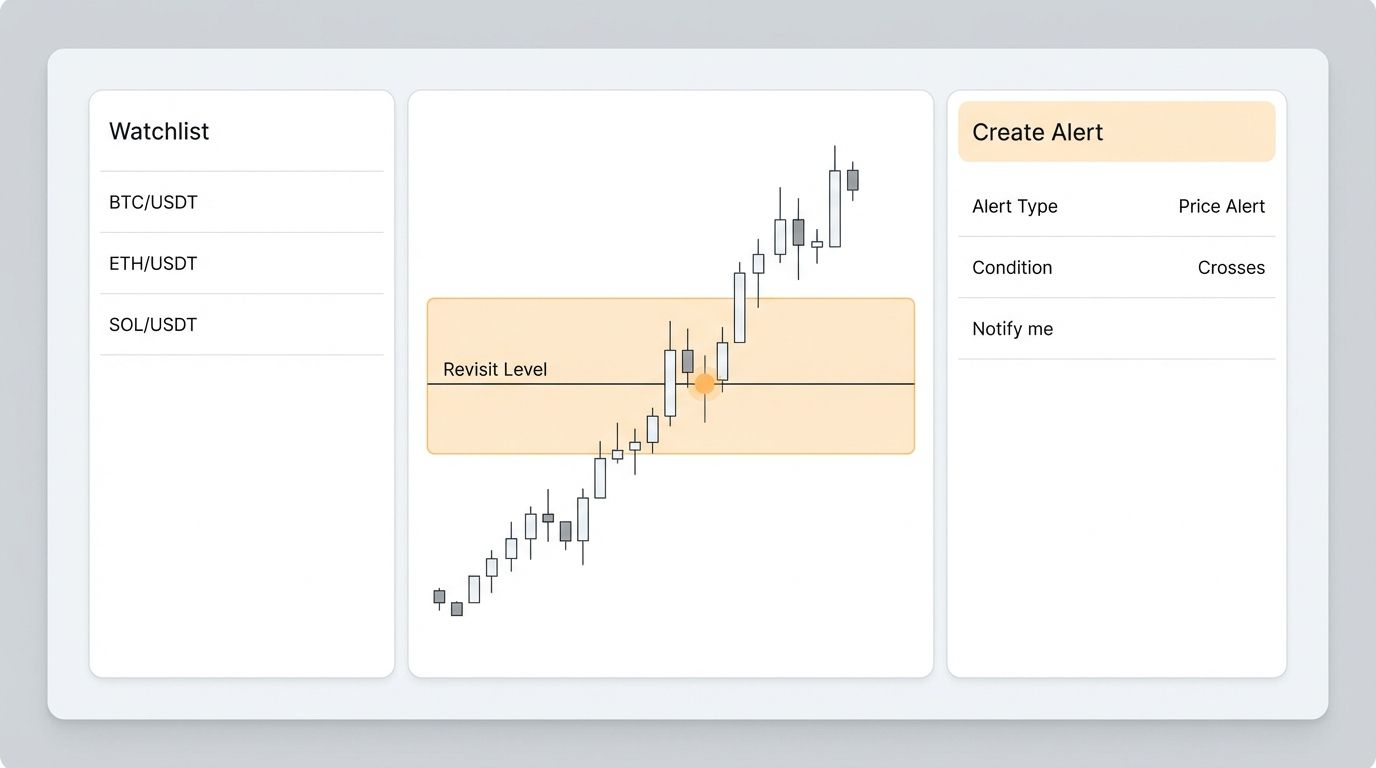
Task: Select the topmost rightmost dark candlestick
Action: coord(852,180)
